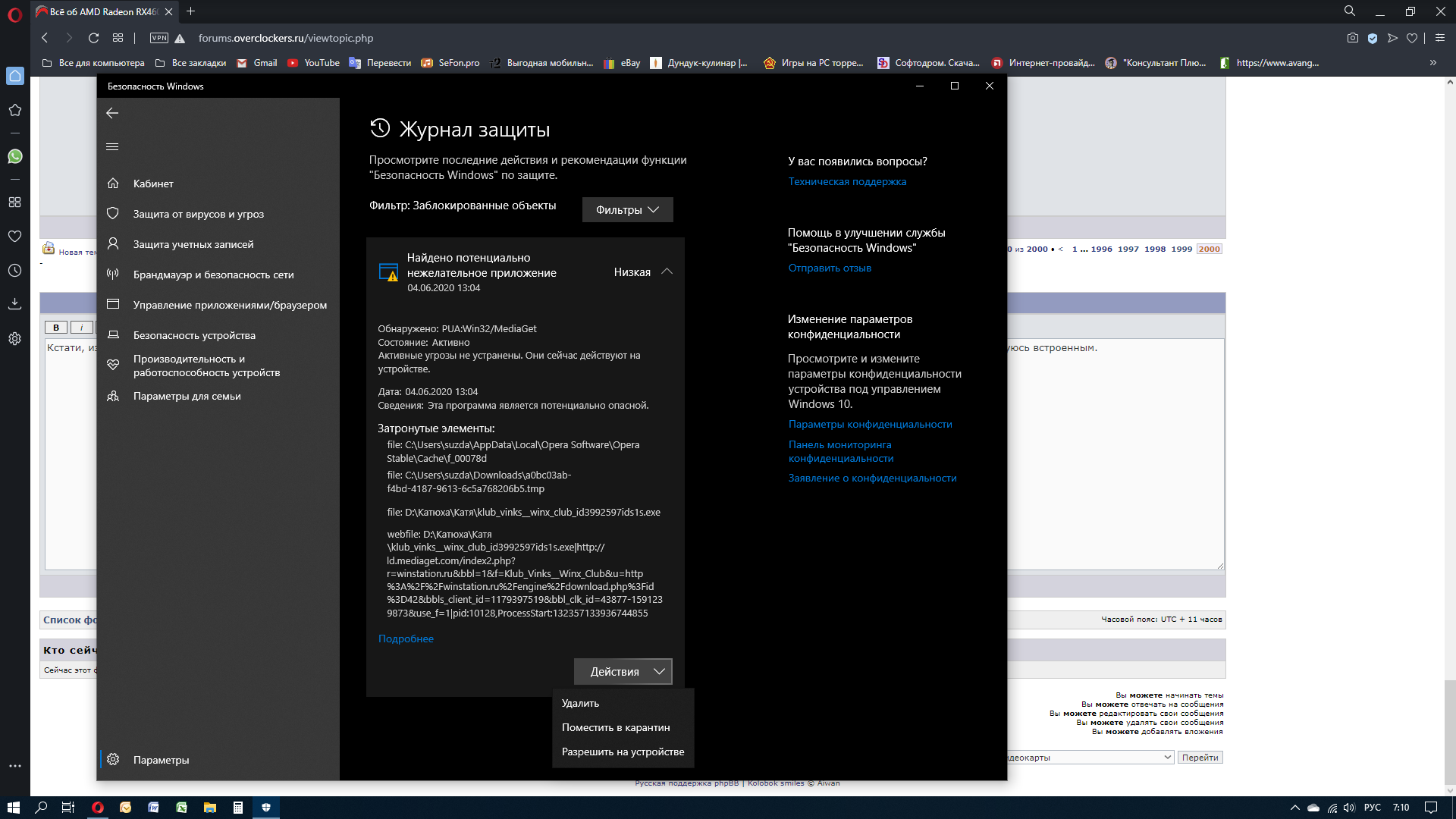Open firewall and network security icon
This screenshot has height=819, width=1456.
[113, 275]
